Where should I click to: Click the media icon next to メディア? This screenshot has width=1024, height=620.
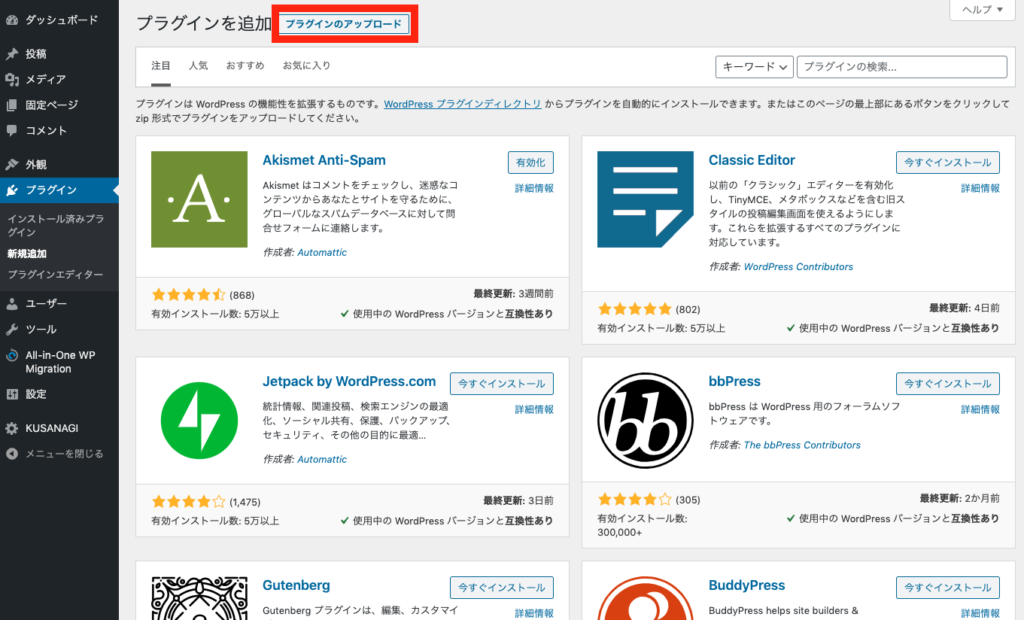point(12,79)
